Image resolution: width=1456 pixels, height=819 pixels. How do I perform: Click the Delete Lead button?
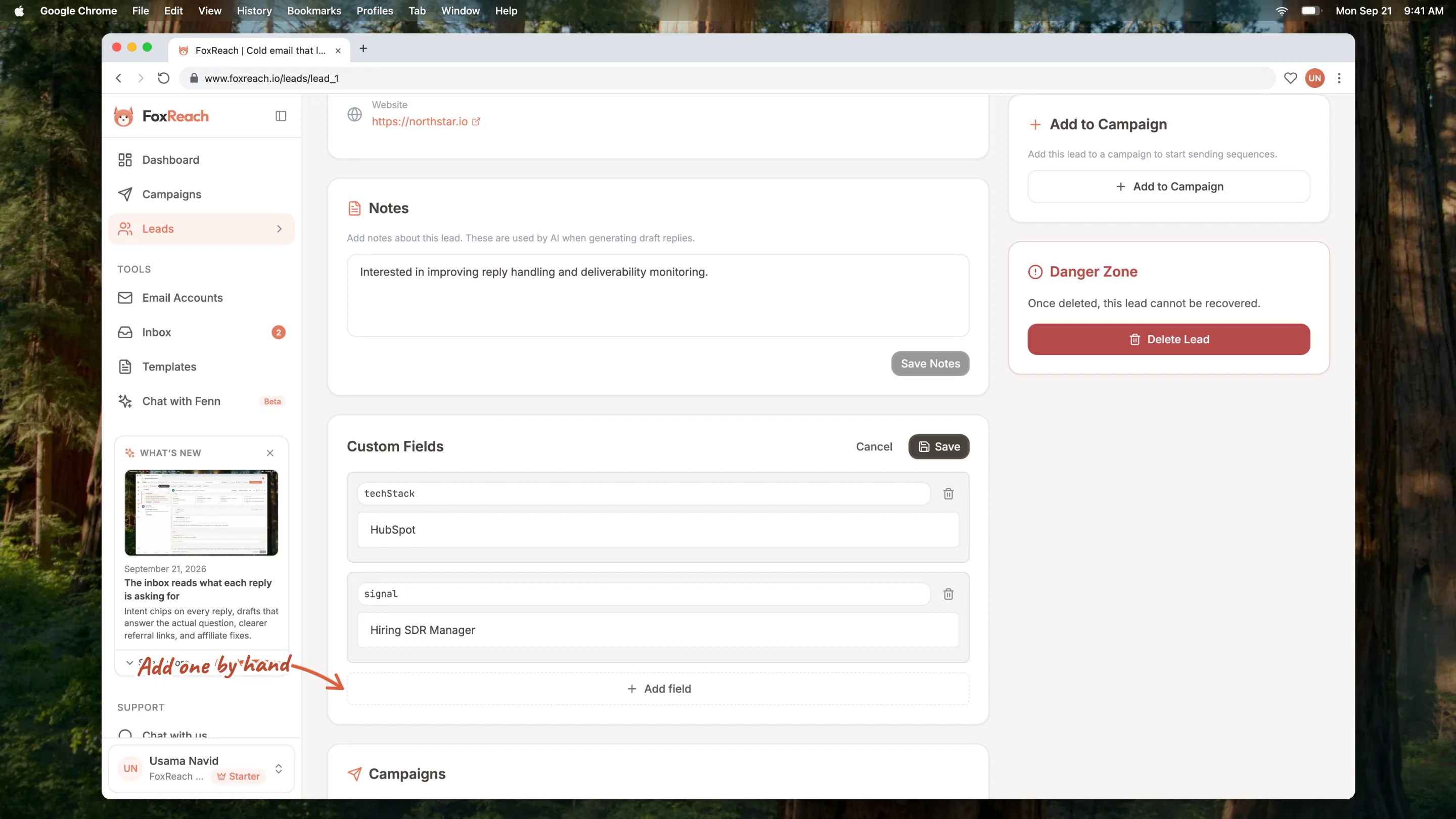tap(1168, 340)
